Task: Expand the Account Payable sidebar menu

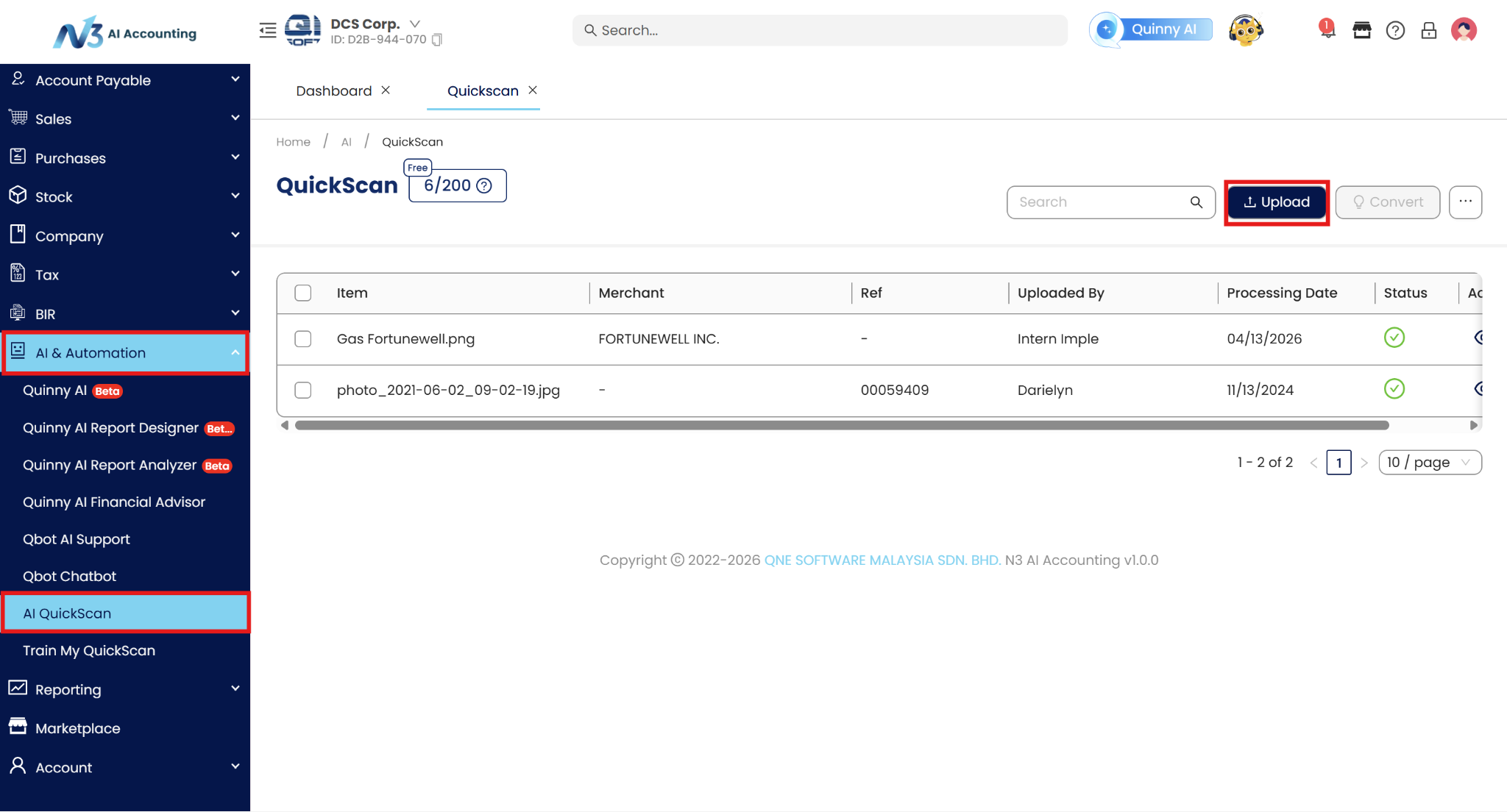Action: click(x=125, y=80)
